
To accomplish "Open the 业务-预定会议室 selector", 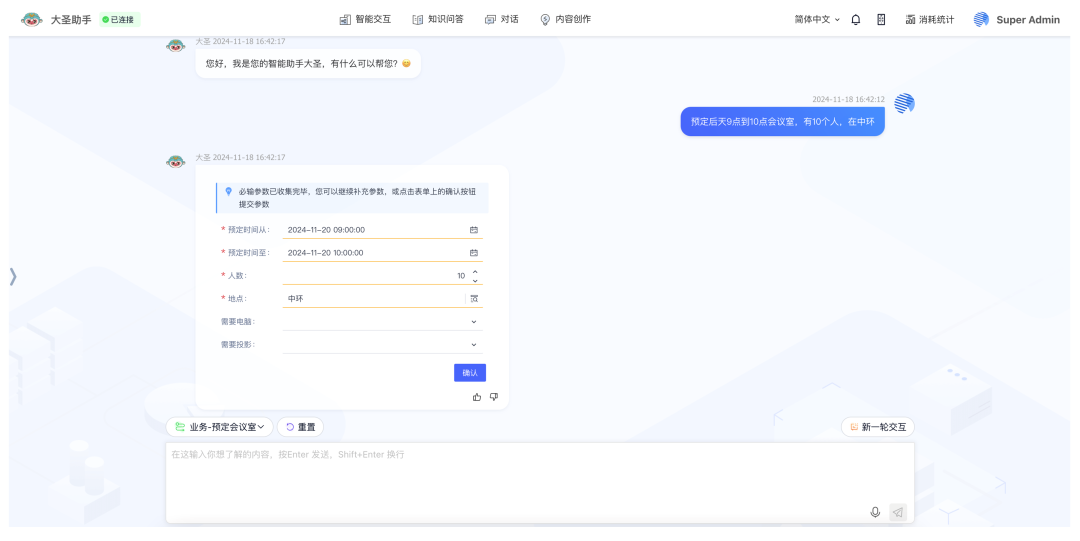I will pyautogui.click(x=219, y=427).
